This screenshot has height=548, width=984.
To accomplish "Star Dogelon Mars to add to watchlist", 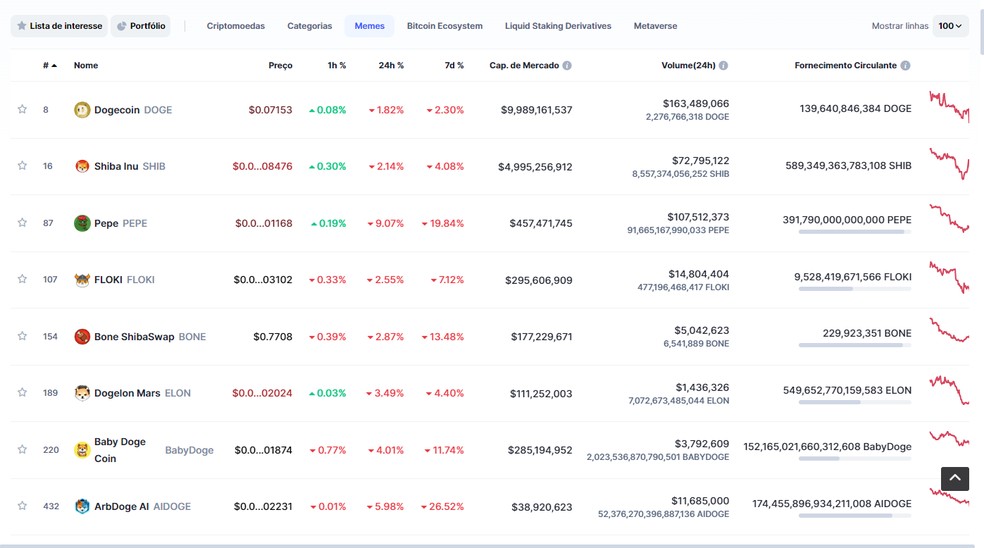I will click(22, 392).
